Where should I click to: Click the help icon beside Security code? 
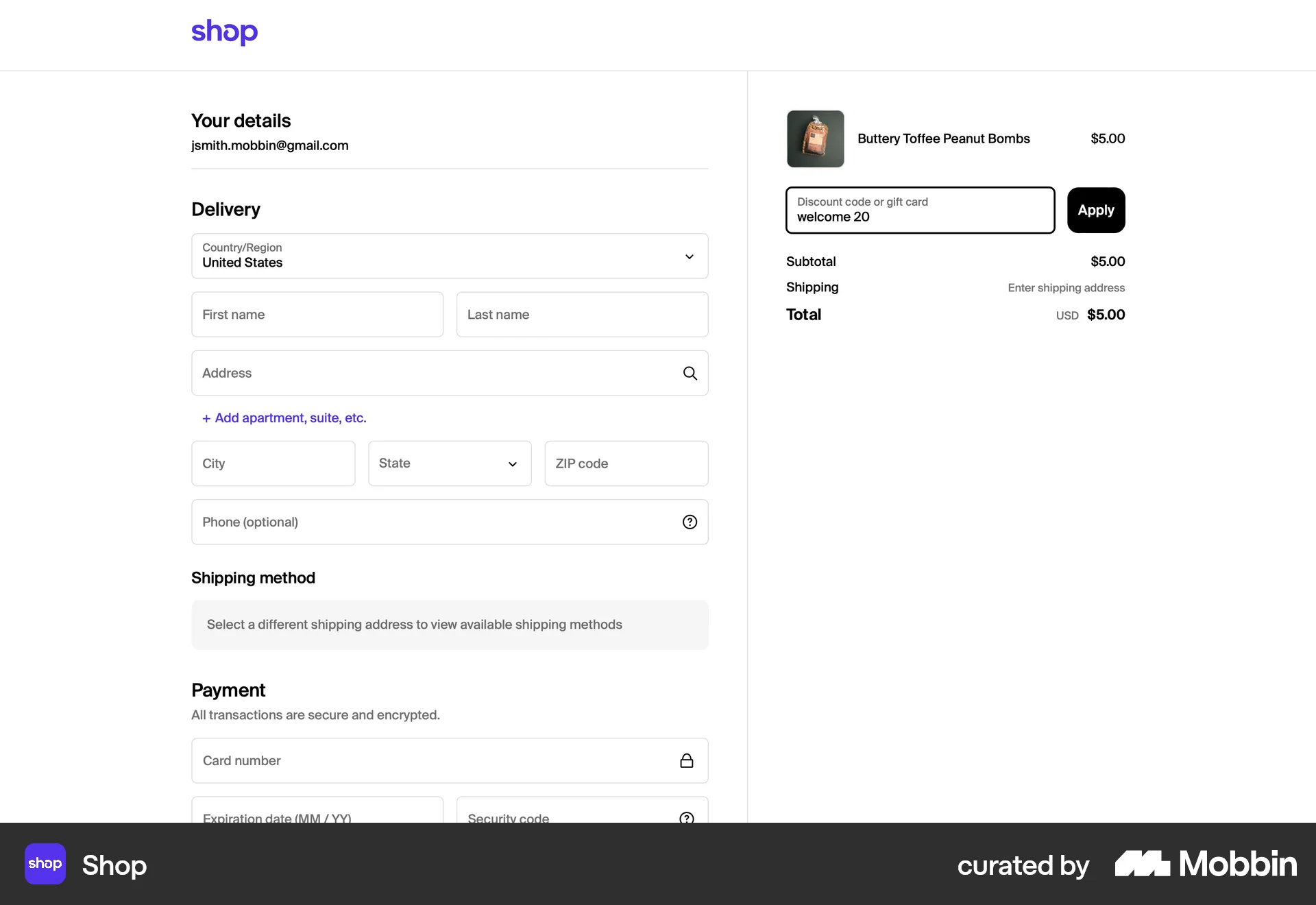[x=686, y=818]
